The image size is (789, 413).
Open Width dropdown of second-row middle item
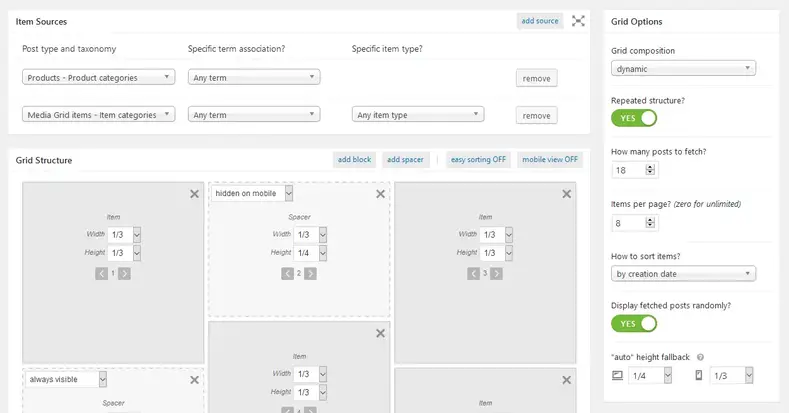pyautogui.click(x=310, y=374)
